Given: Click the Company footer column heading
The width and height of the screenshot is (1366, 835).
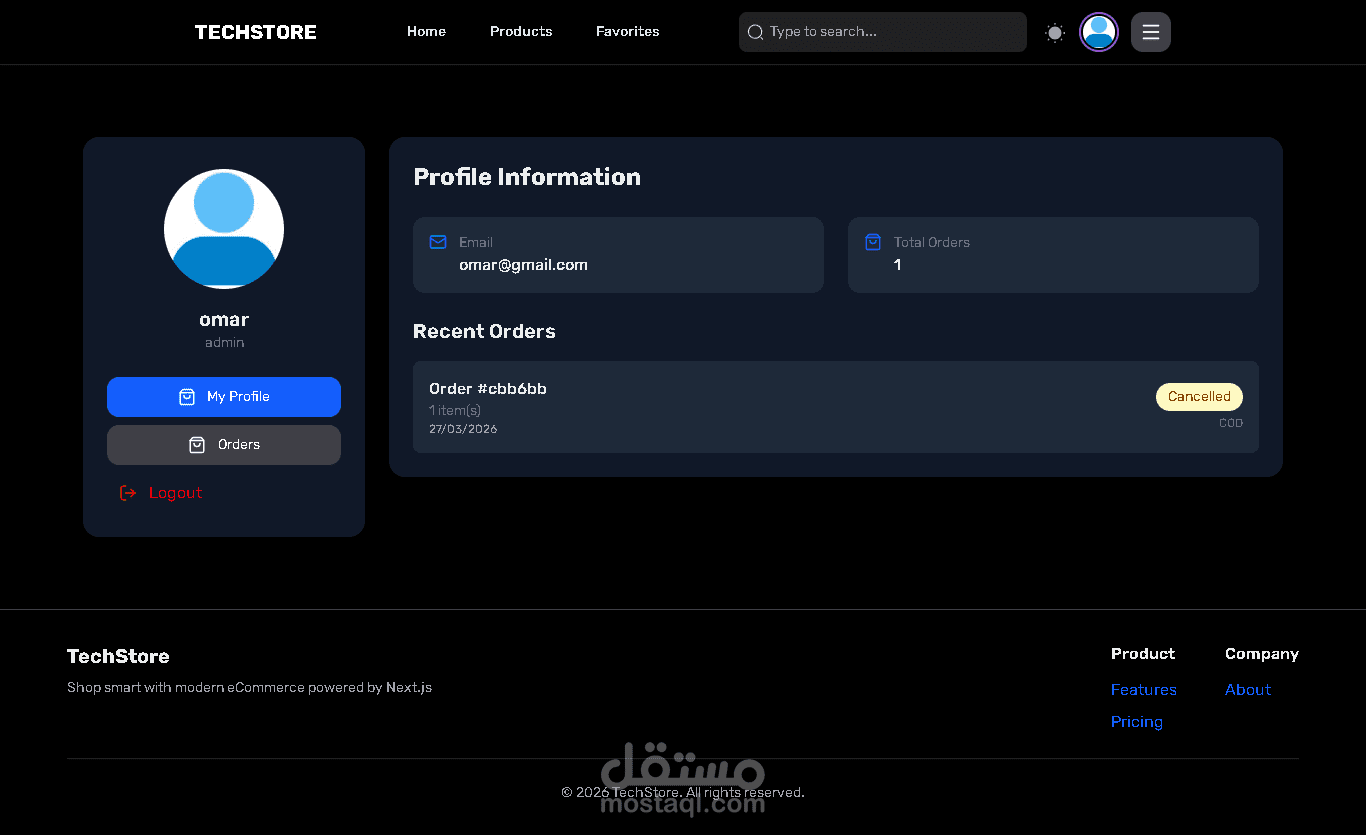Looking at the screenshot, I should [x=1262, y=654].
